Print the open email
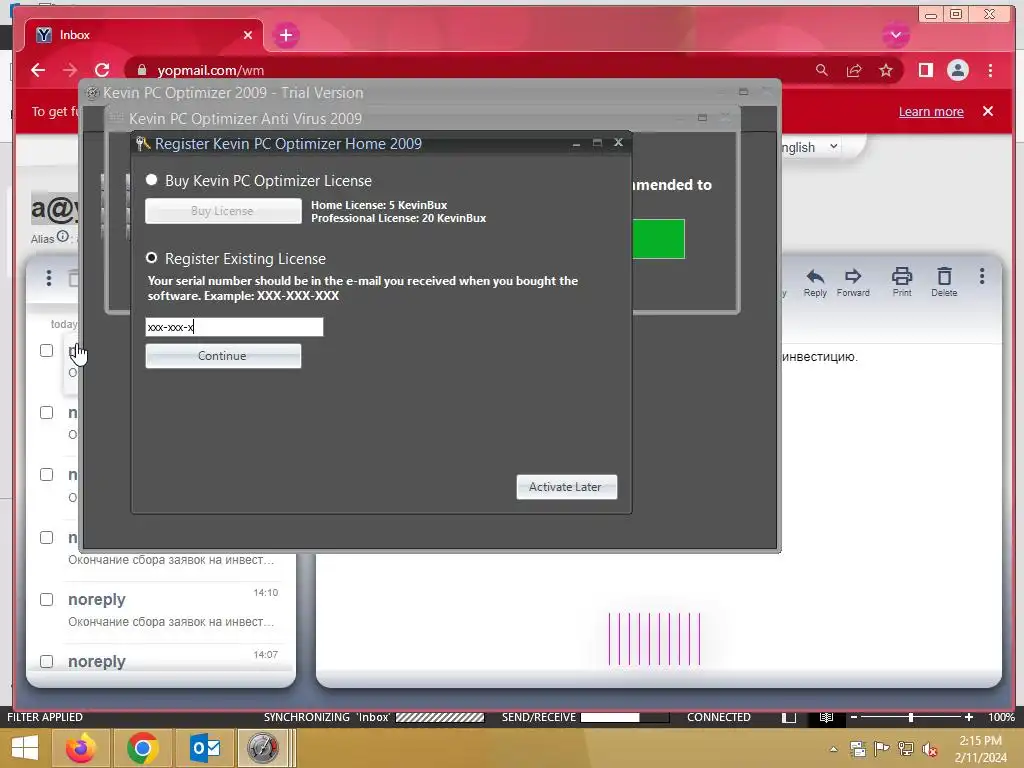The width and height of the screenshot is (1024, 768). click(902, 282)
